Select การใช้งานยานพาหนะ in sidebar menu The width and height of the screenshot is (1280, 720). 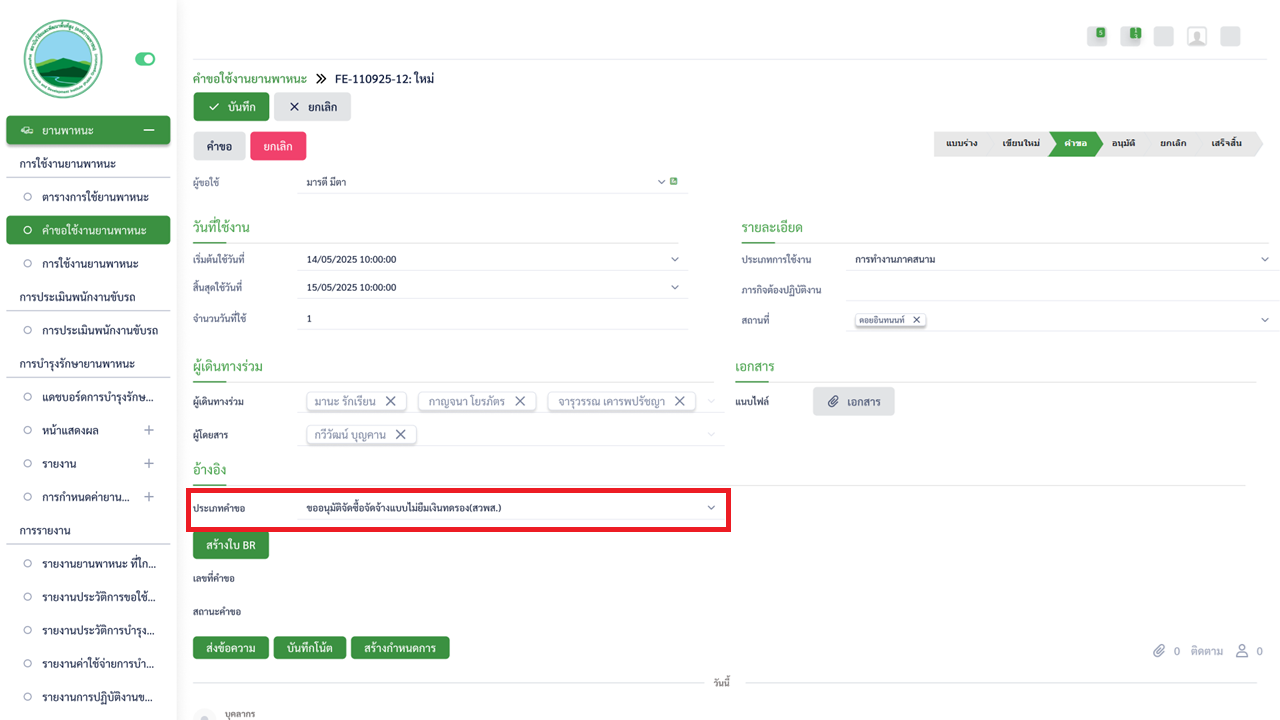(x=90, y=263)
